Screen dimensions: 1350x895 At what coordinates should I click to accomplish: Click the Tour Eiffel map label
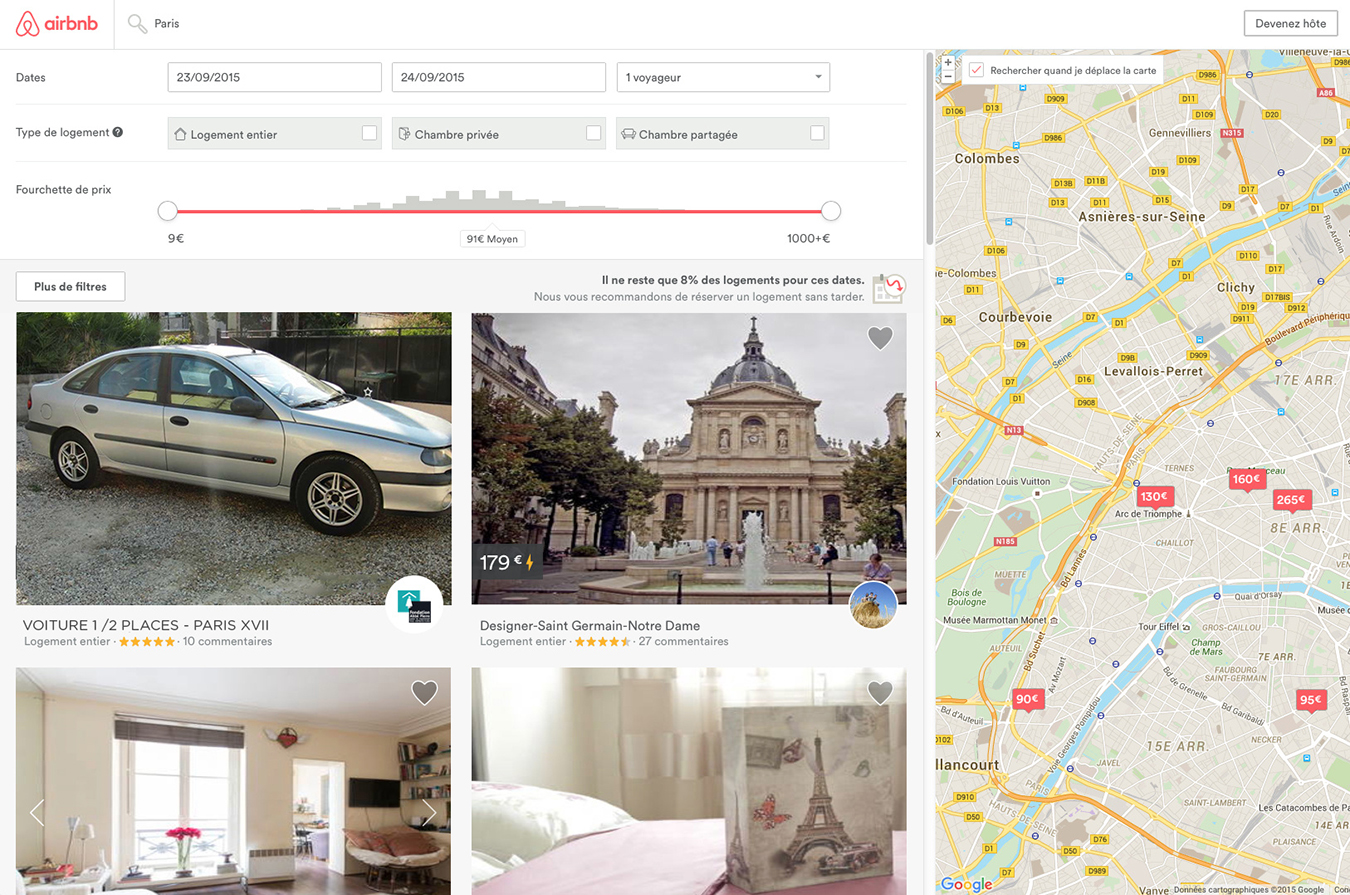pyautogui.click(x=1157, y=627)
